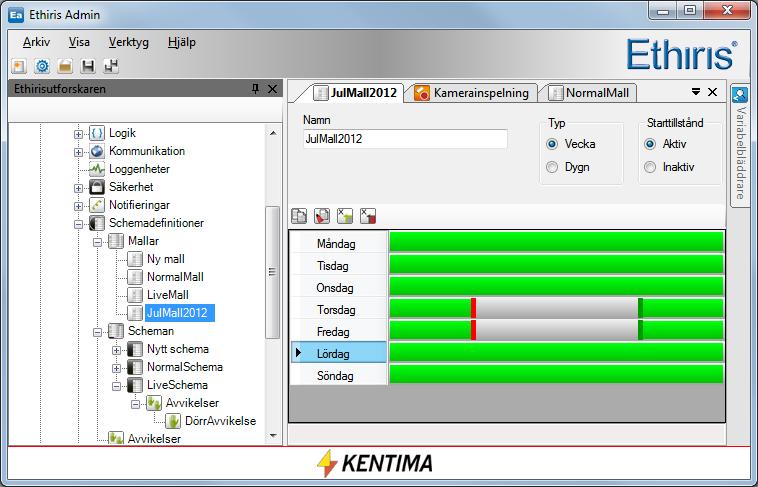Viewport: 758px width, 487px height.
Task: Pin the Ethirisutforskaren panel
Action: (x=256, y=89)
